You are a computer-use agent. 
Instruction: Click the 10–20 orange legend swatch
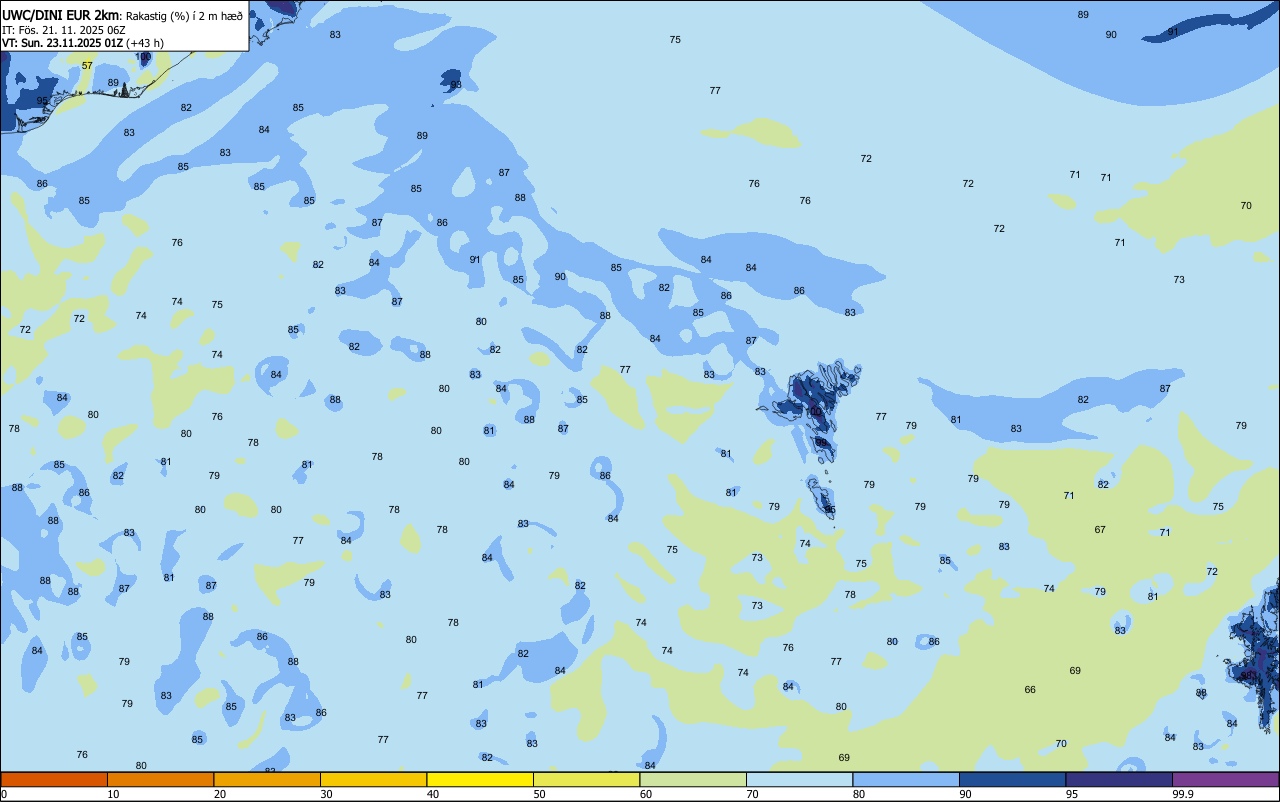click(160, 779)
